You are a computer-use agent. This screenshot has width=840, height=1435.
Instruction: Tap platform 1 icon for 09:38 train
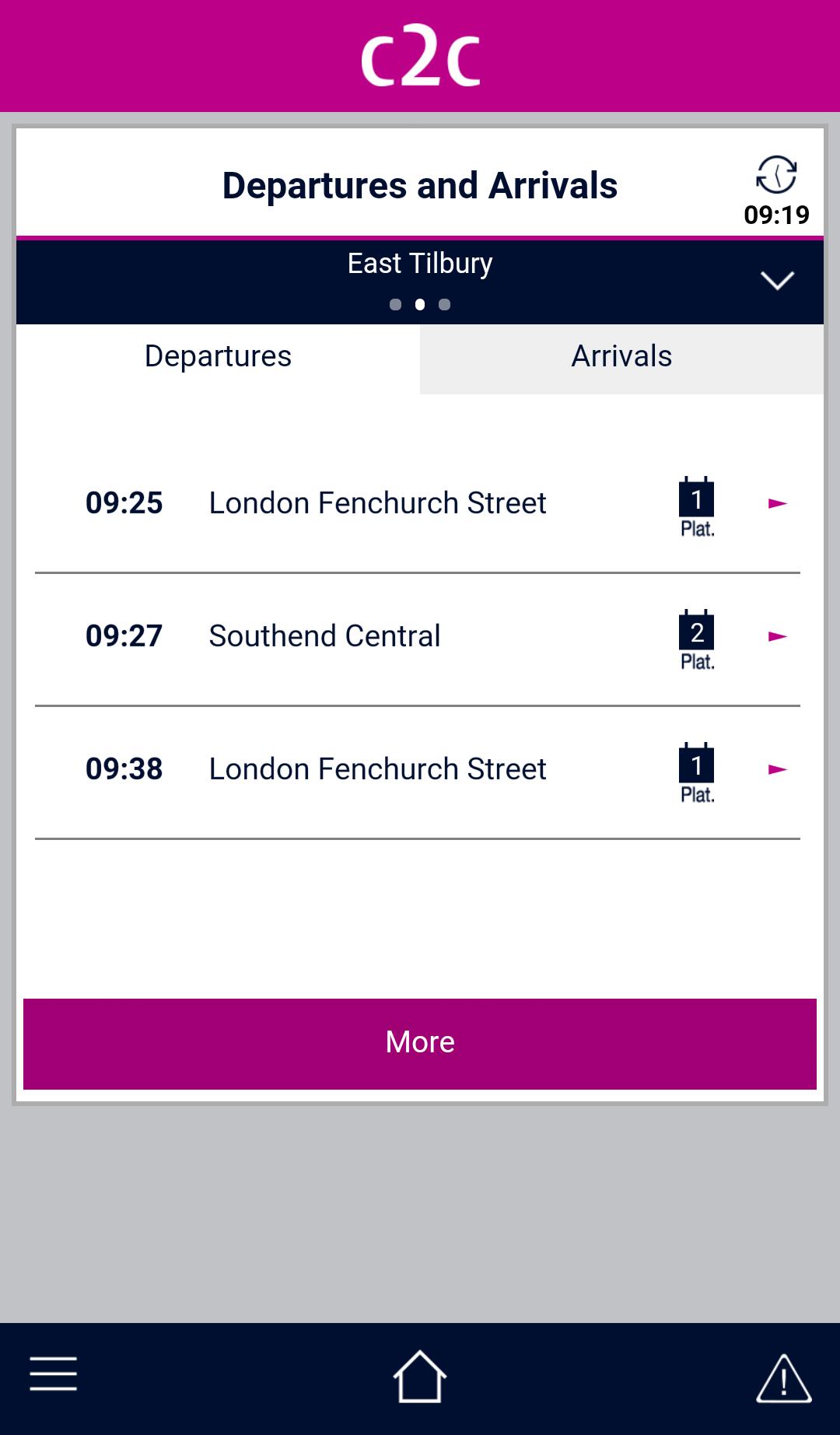[697, 772]
